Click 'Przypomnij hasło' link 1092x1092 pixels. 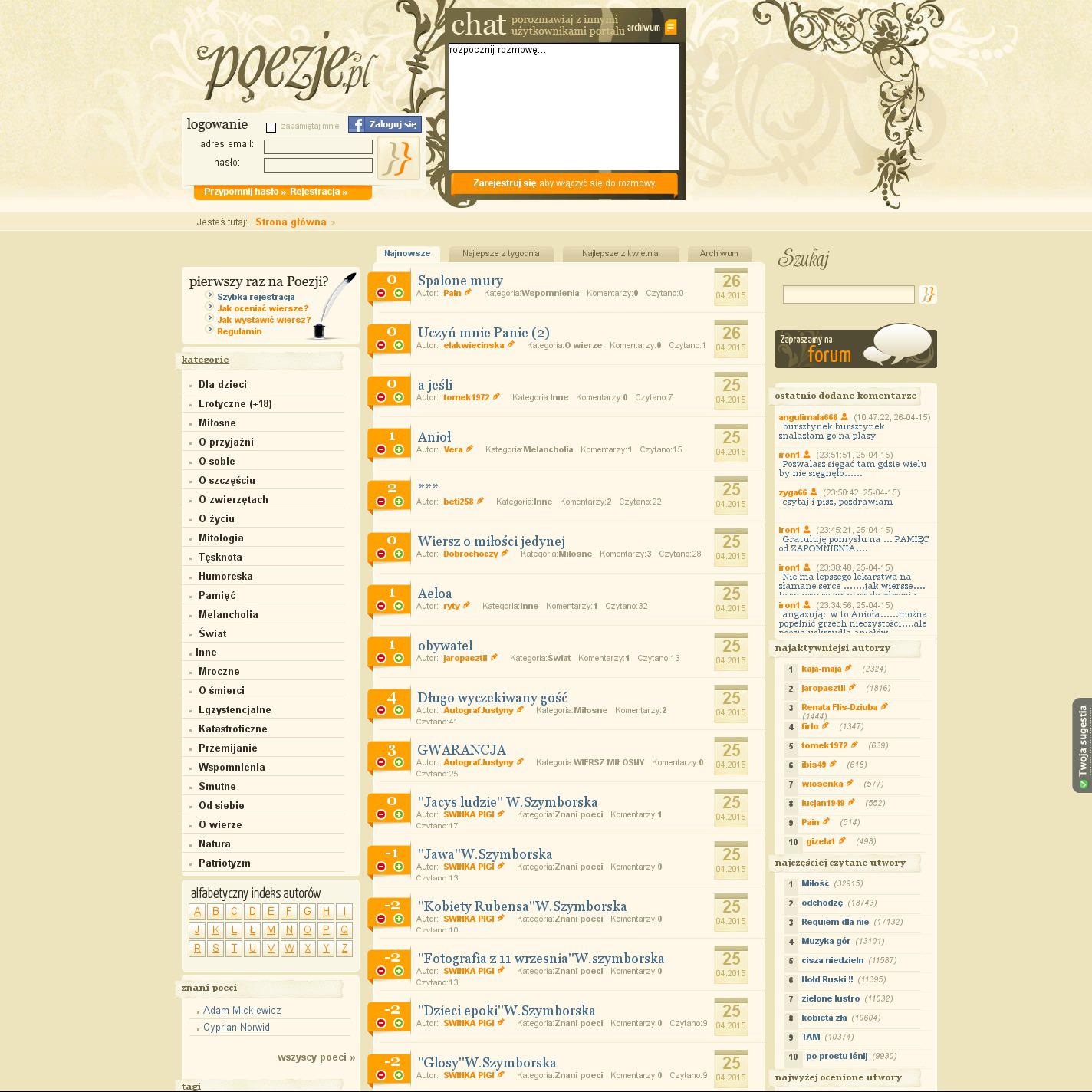click(x=245, y=192)
